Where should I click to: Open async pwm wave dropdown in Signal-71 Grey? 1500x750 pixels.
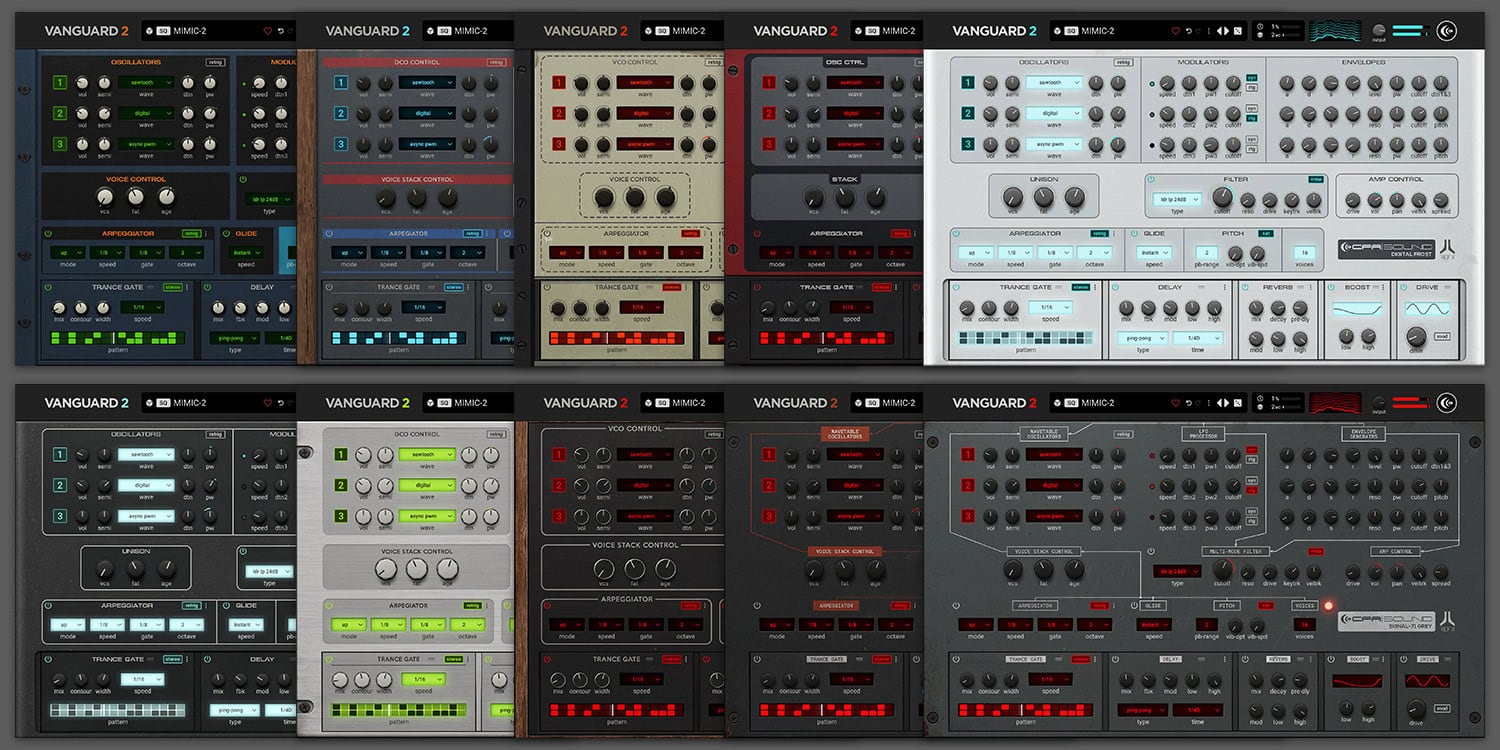pyautogui.click(x=1054, y=516)
